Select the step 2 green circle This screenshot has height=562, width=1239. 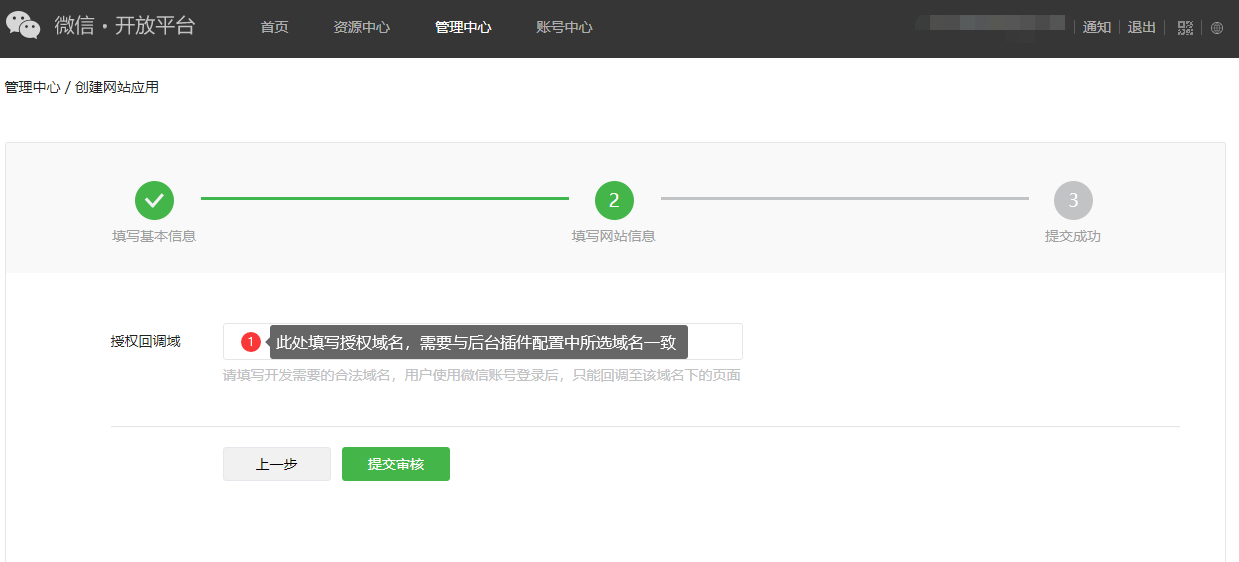[x=614, y=200]
